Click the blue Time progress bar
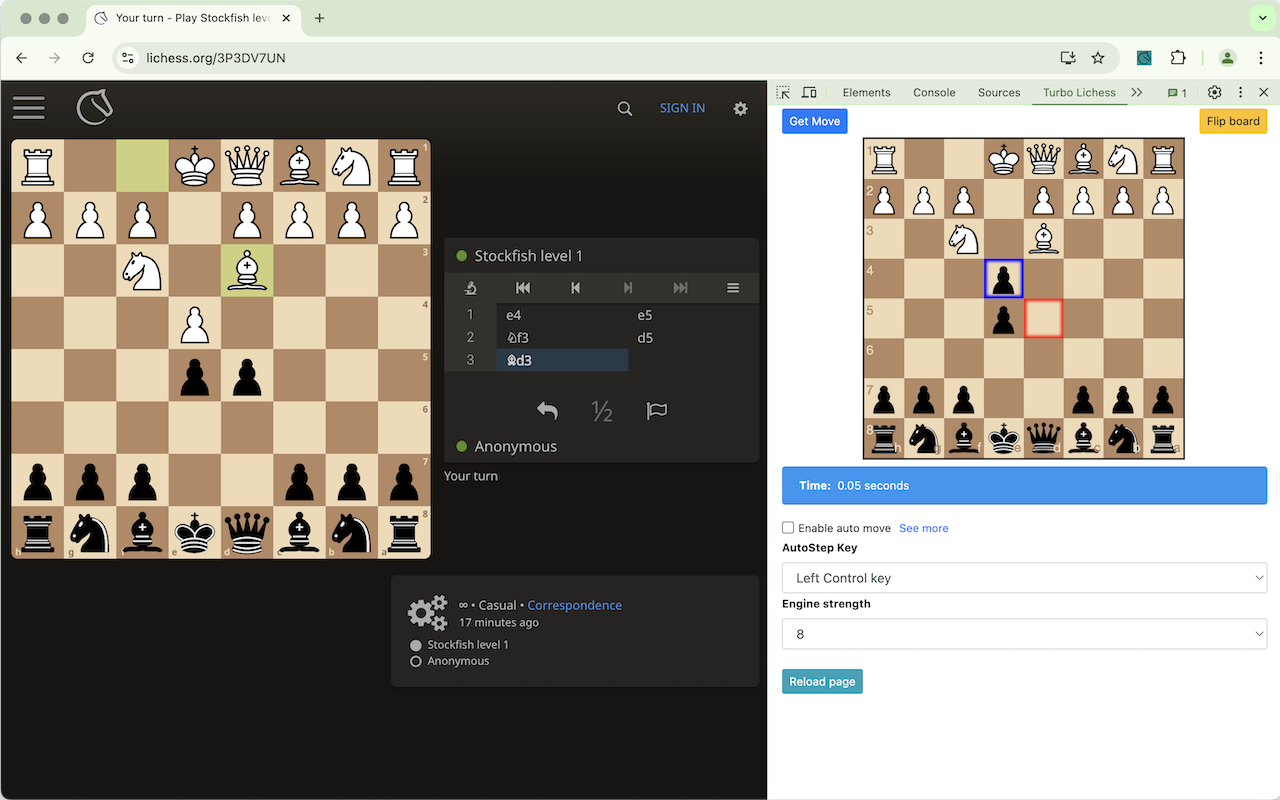This screenshot has width=1280, height=800. [1024, 485]
